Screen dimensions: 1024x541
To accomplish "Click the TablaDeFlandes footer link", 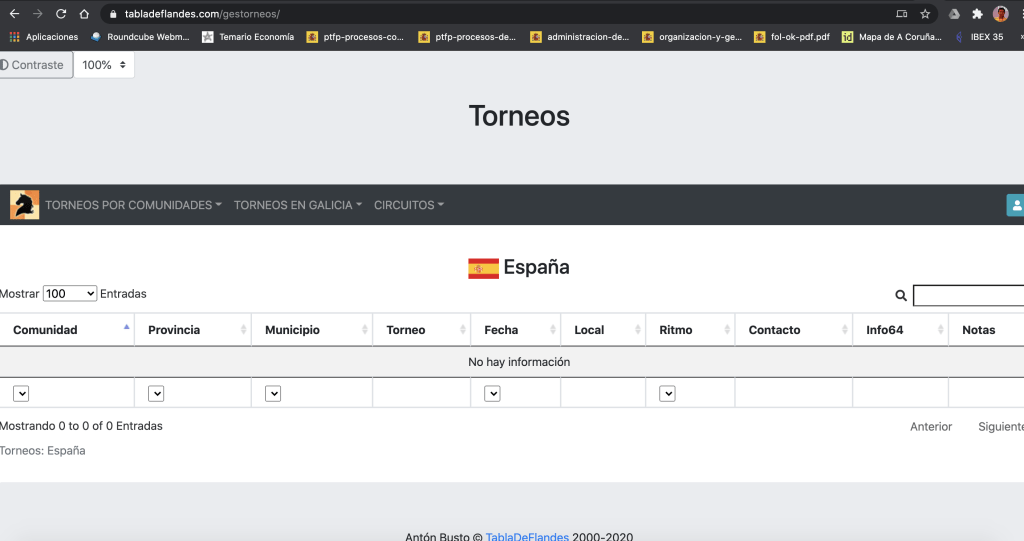I will click(x=526, y=537).
